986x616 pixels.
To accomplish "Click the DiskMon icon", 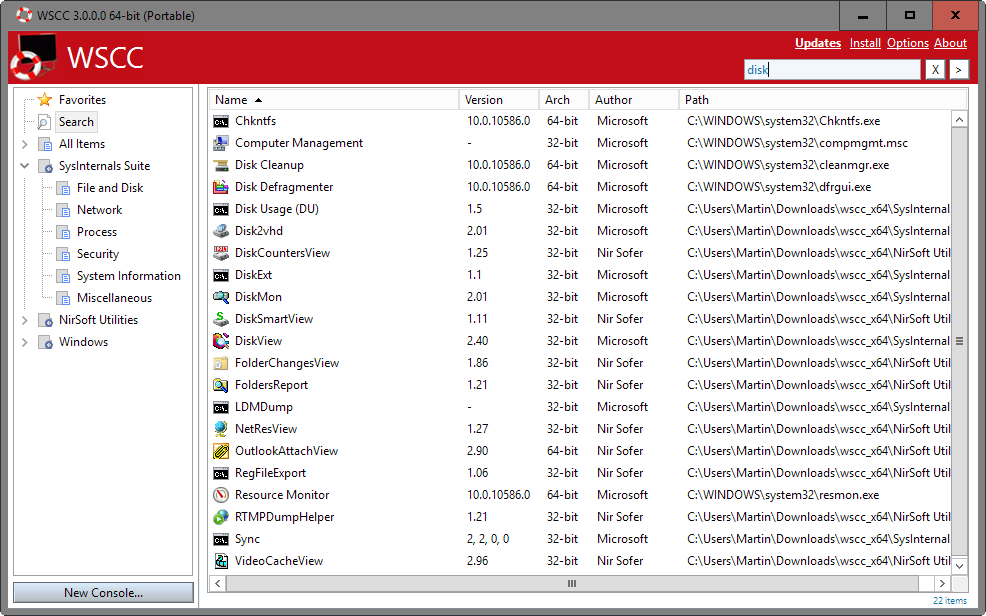I will (x=221, y=297).
